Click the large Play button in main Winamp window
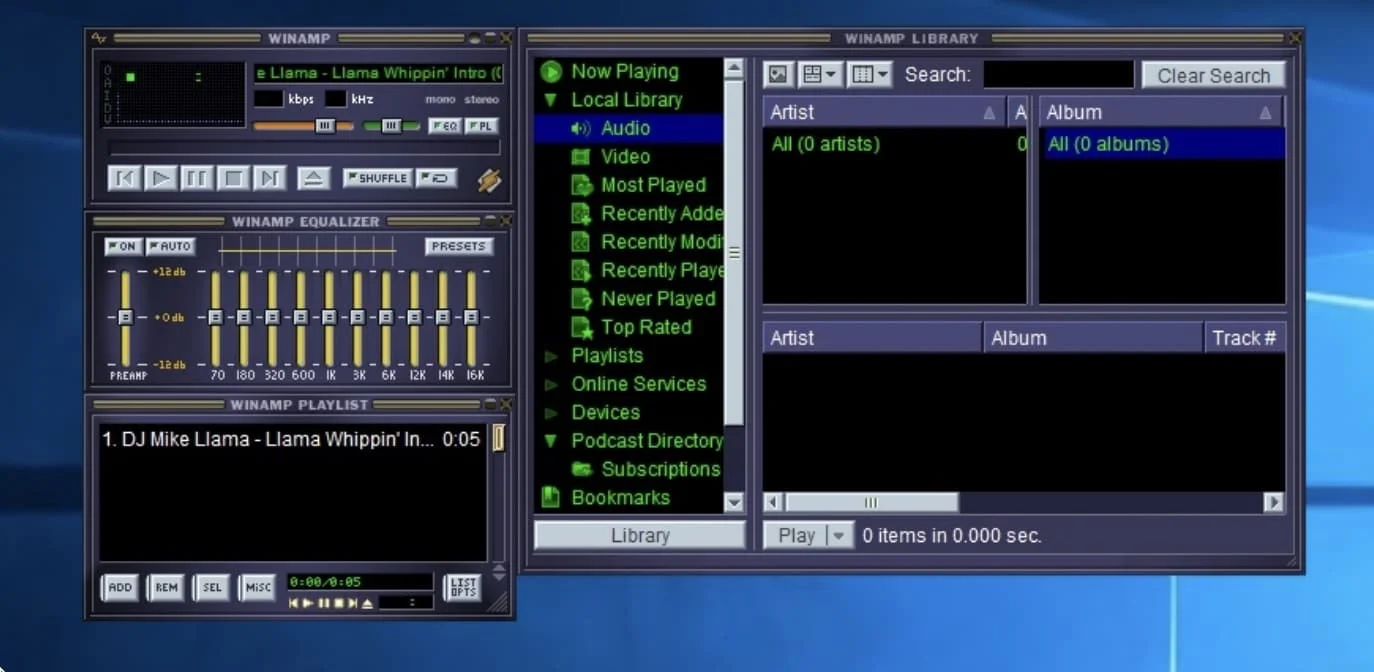1374x672 pixels. click(x=161, y=178)
